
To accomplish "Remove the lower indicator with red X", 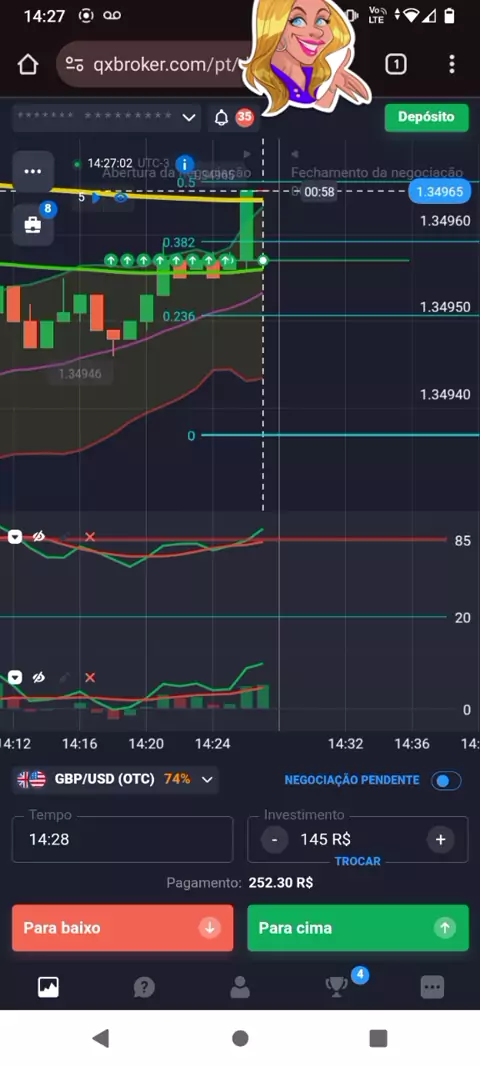I will click(90, 677).
